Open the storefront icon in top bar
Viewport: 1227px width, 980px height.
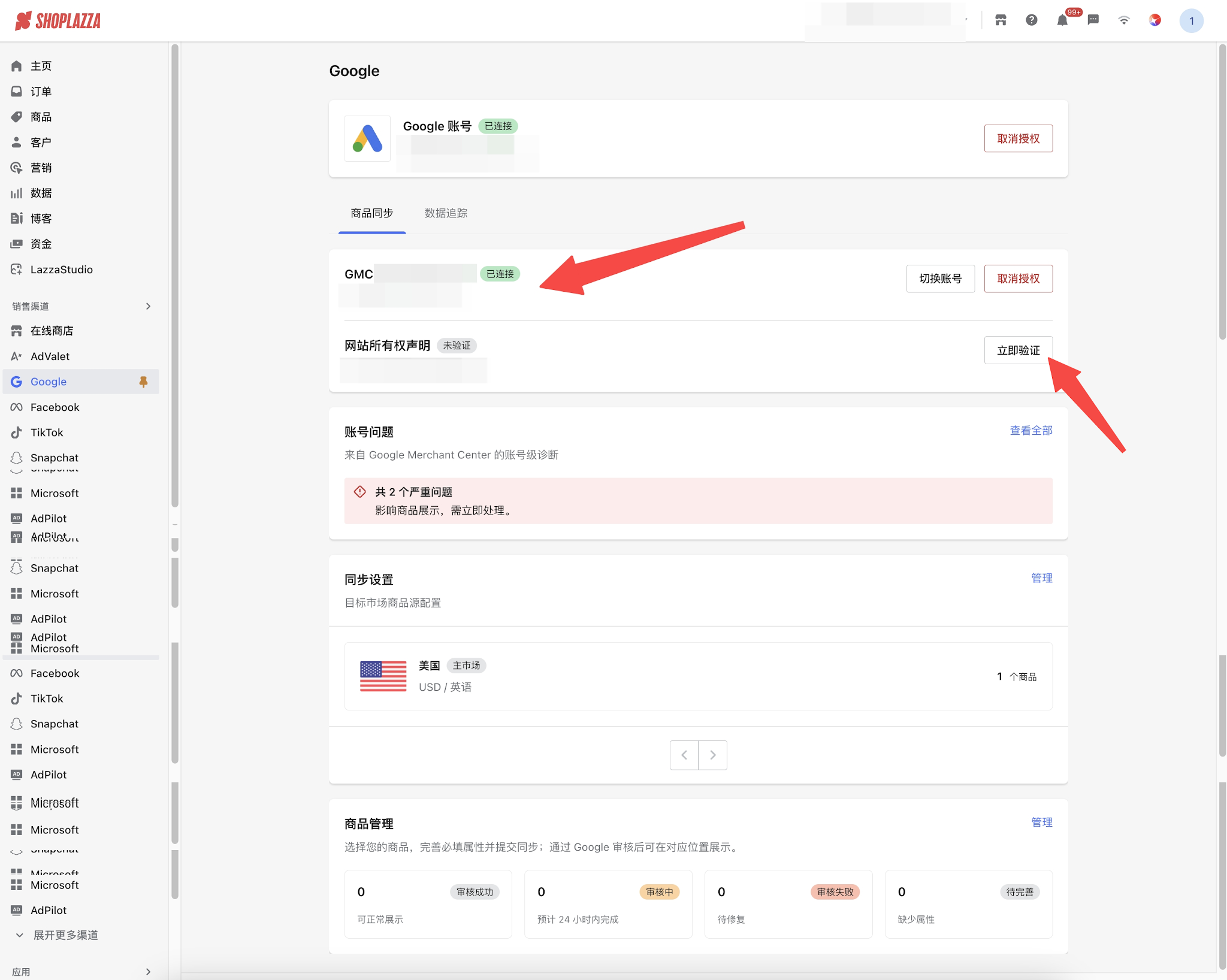1001,20
